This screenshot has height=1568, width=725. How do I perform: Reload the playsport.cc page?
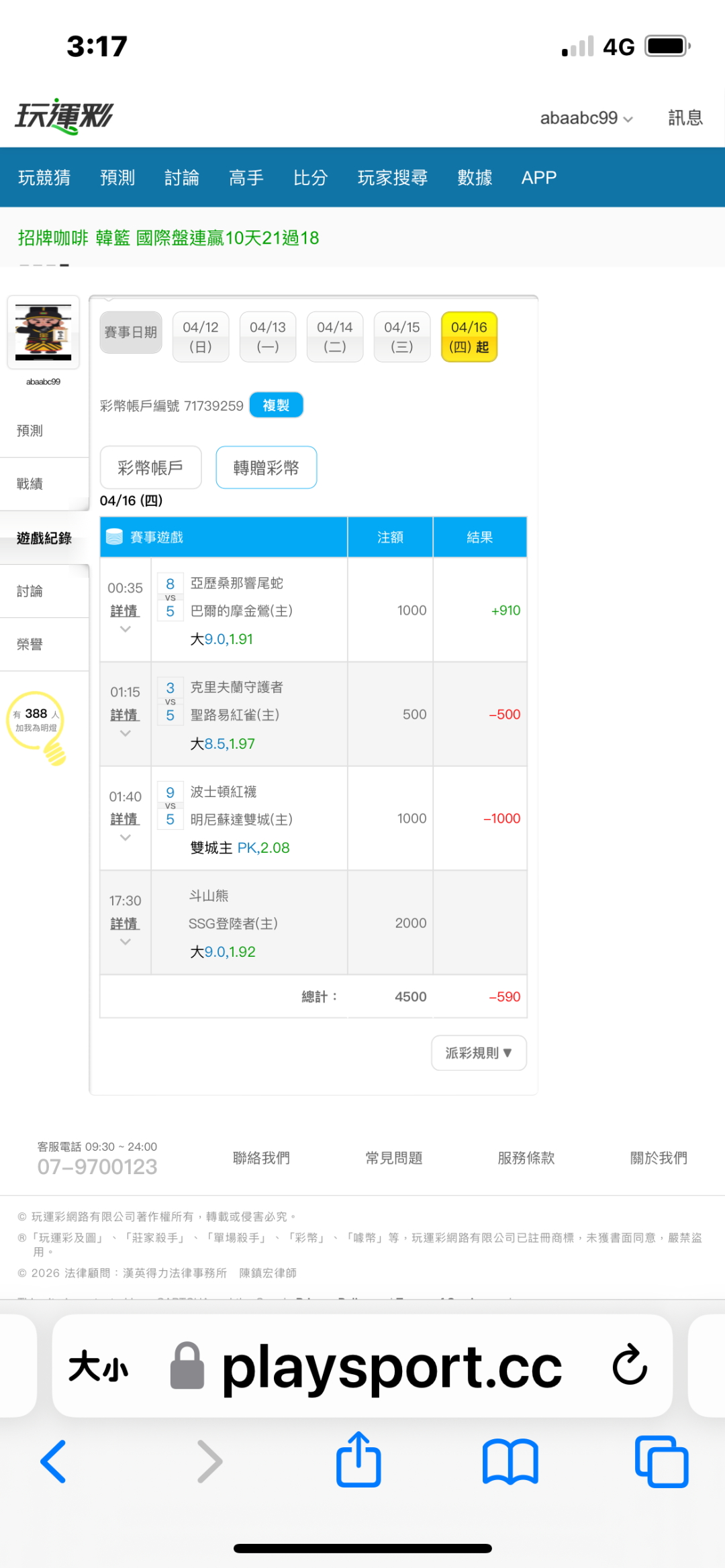(x=629, y=1365)
